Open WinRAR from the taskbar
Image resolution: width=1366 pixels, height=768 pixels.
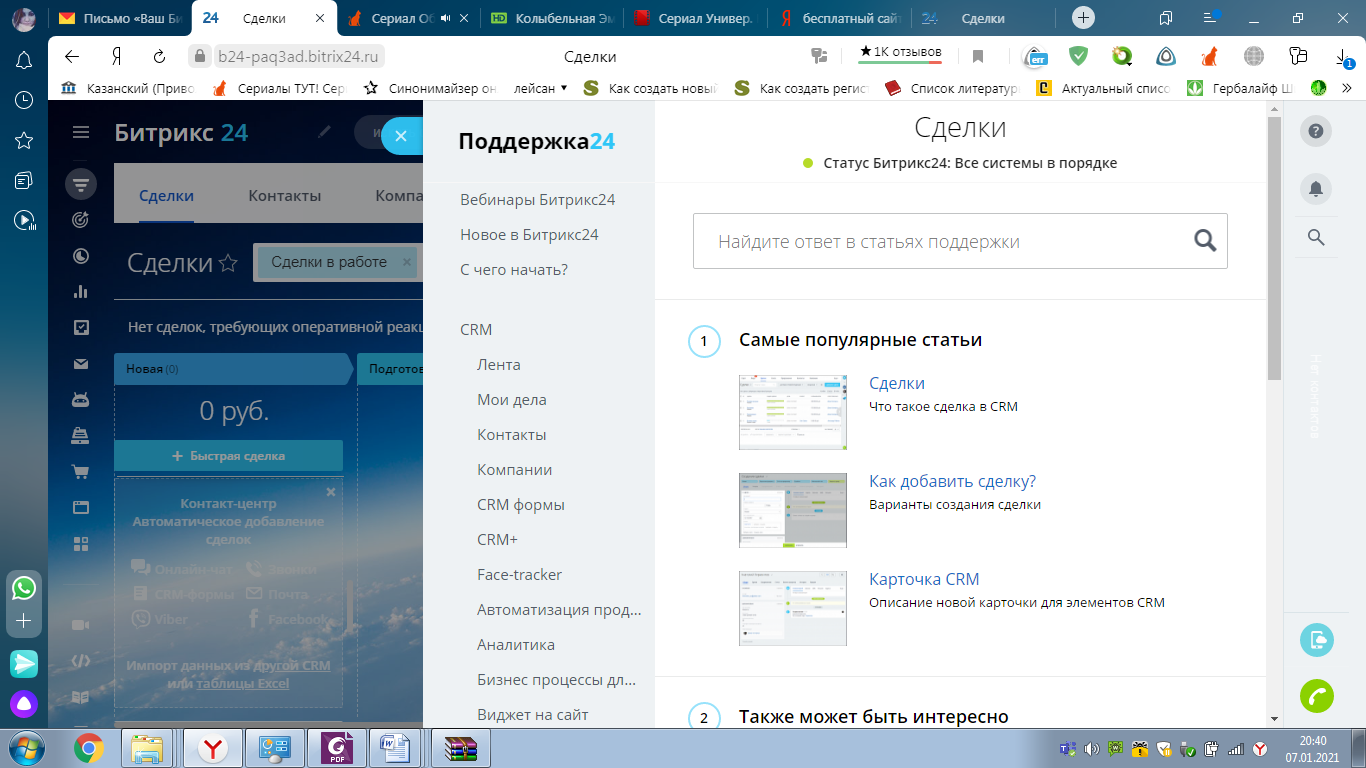(x=461, y=747)
